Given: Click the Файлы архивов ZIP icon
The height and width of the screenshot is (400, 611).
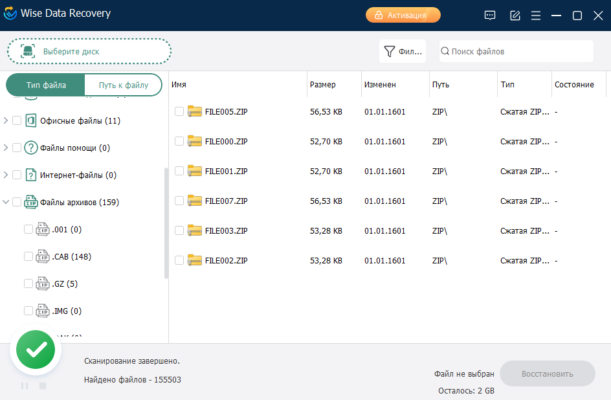Looking at the screenshot, I should point(31,202).
